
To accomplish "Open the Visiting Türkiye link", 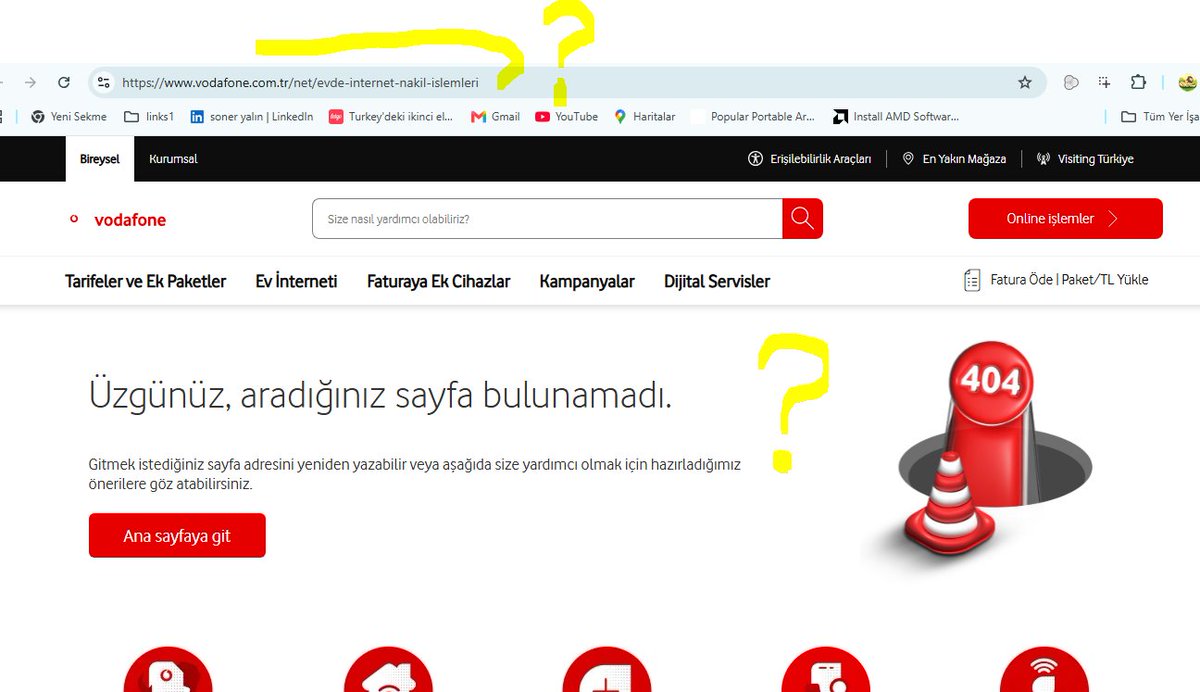I will (x=1085, y=159).
